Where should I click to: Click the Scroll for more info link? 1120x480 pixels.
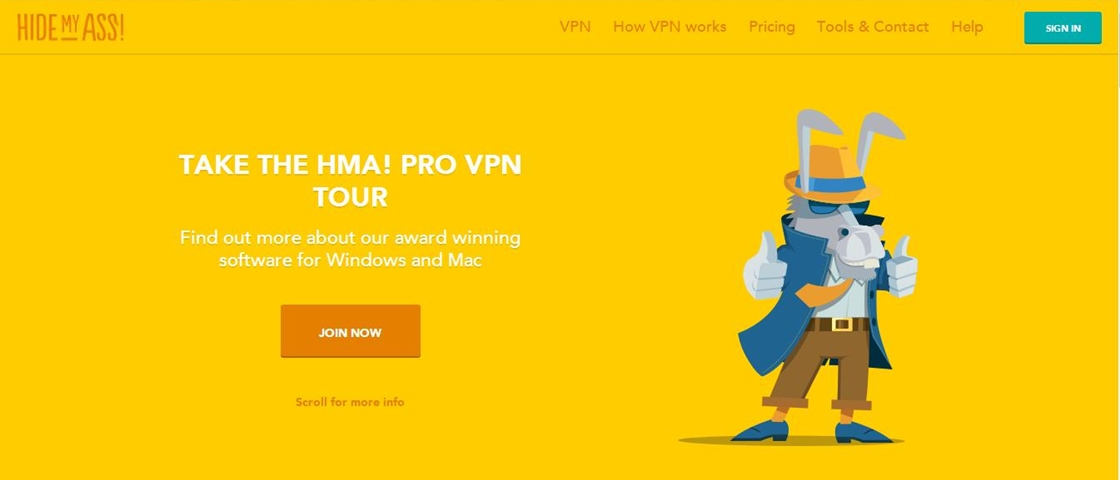pyautogui.click(x=350, y=402)
